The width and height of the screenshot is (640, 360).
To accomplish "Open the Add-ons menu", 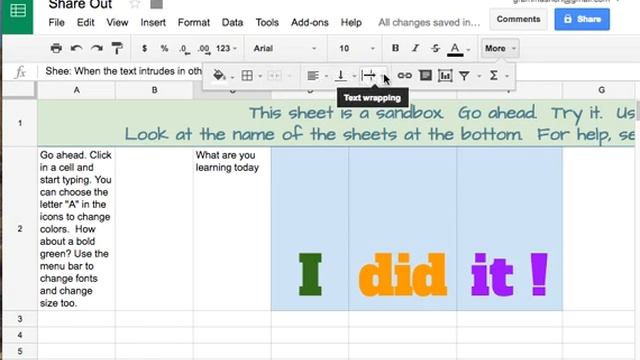I will 309,22.
